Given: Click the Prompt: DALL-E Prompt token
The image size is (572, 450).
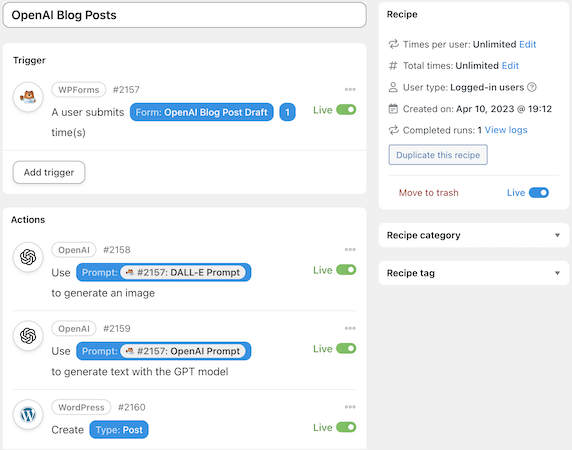Looking at the screenshot, I should (x=163, y=272).
